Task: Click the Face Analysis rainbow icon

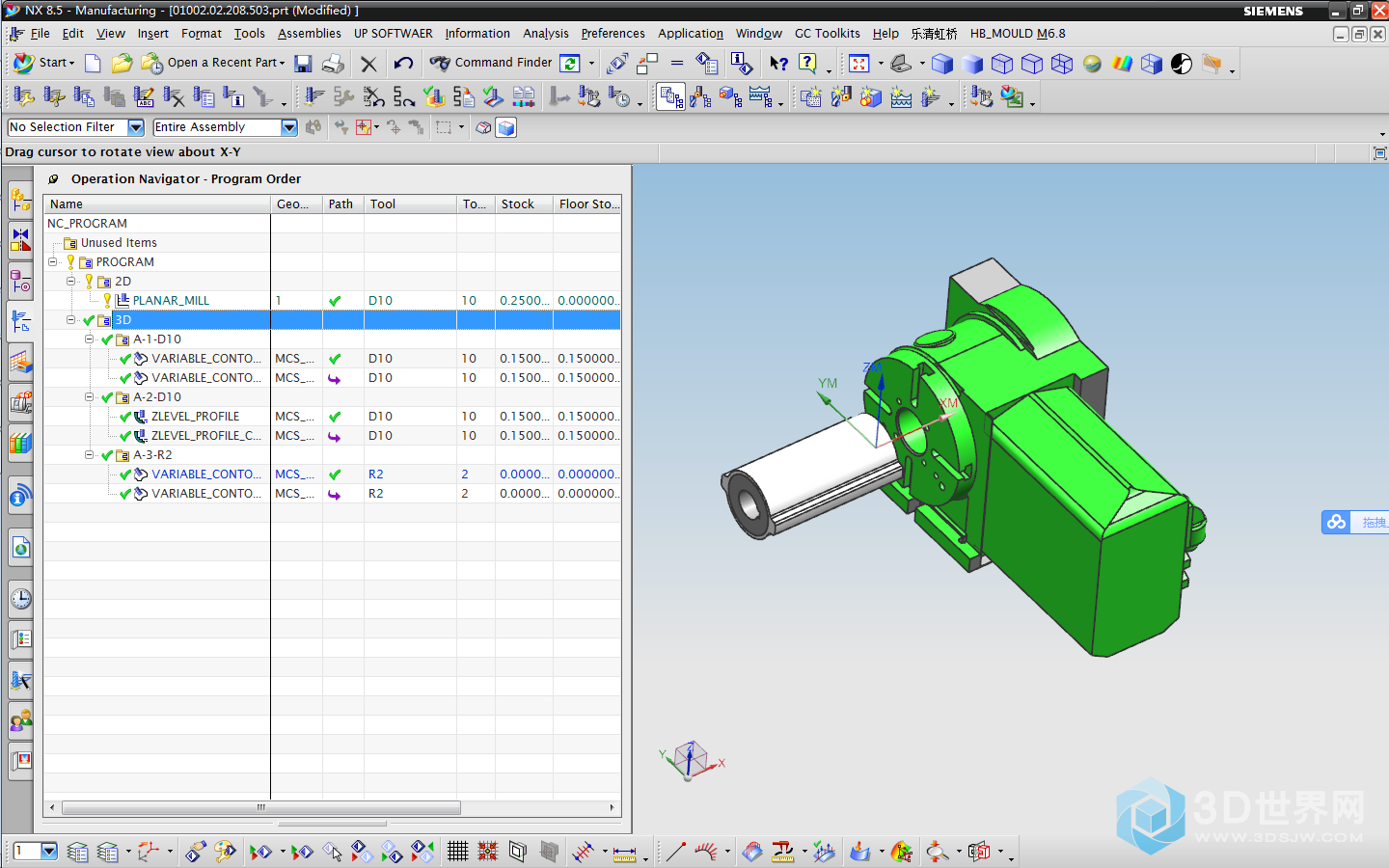Action: coord(1122,64)
